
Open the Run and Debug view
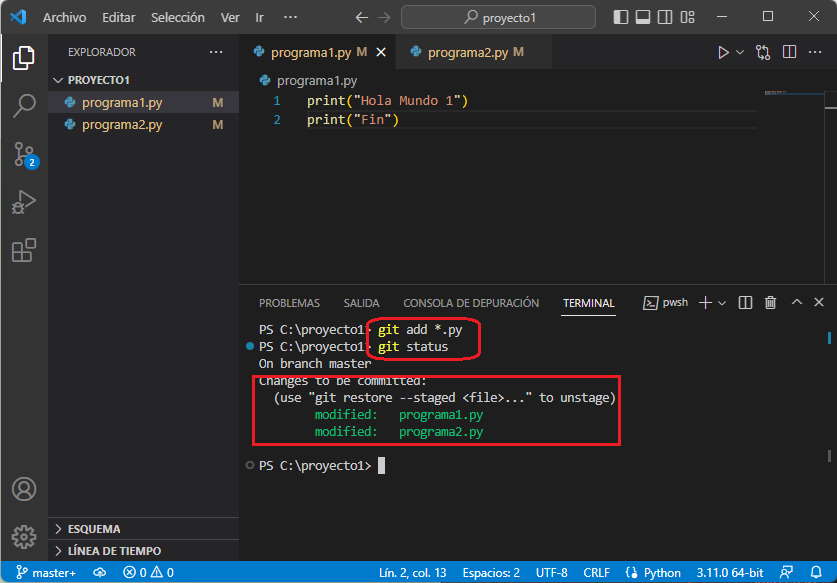click(23, 202)
